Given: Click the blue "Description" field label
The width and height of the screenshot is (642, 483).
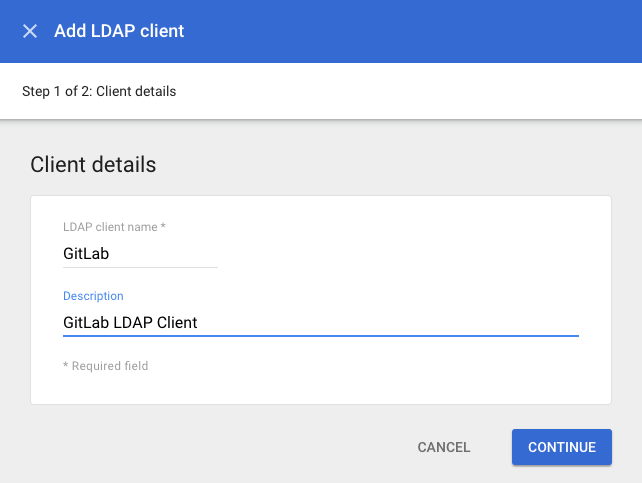Looking at the screenshot, I should (93, 296).
